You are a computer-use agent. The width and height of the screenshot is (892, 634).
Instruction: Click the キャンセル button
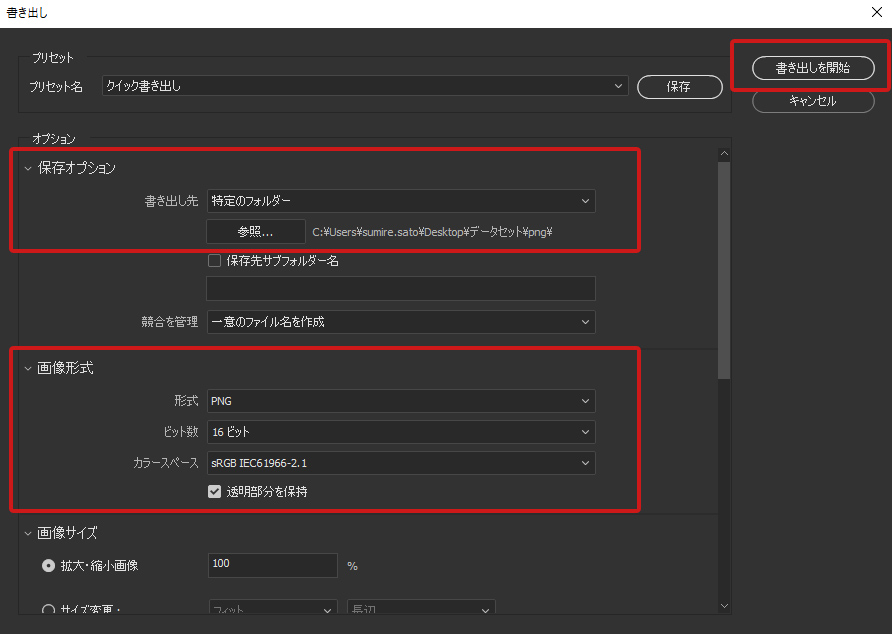click(813, 101)
